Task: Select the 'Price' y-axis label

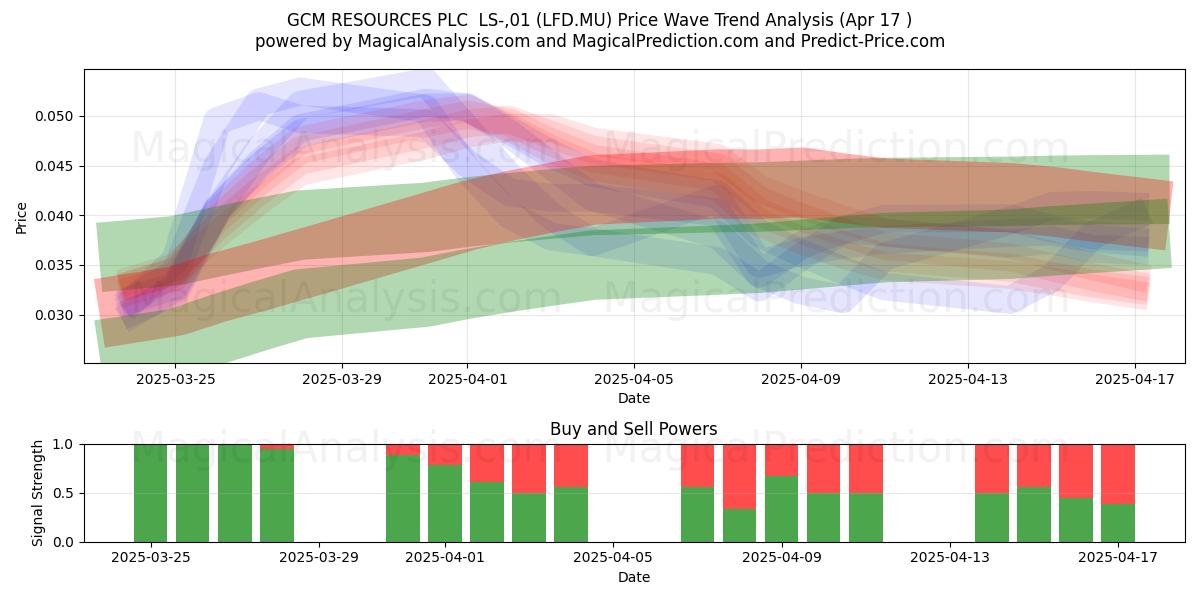Action: (x=22, y=216)
